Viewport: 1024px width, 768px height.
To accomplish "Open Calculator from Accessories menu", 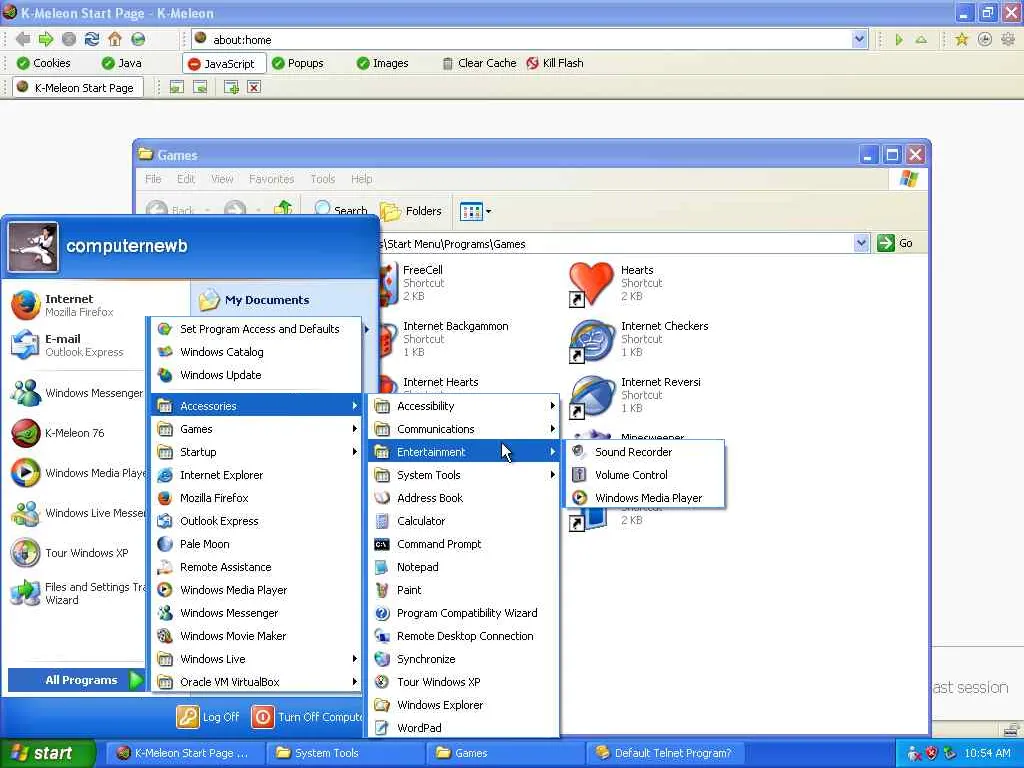I will pyautogui.click(x=464, y=520).
